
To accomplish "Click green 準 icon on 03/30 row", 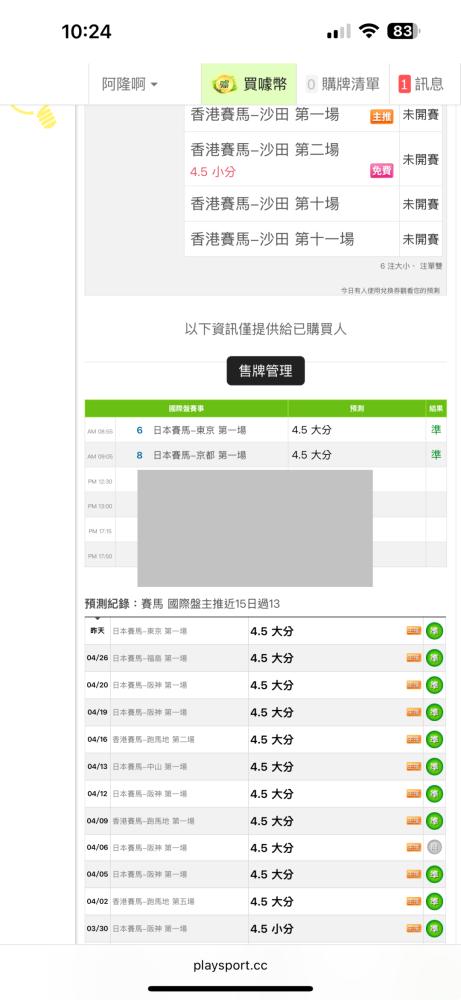I will pos(434,929).
